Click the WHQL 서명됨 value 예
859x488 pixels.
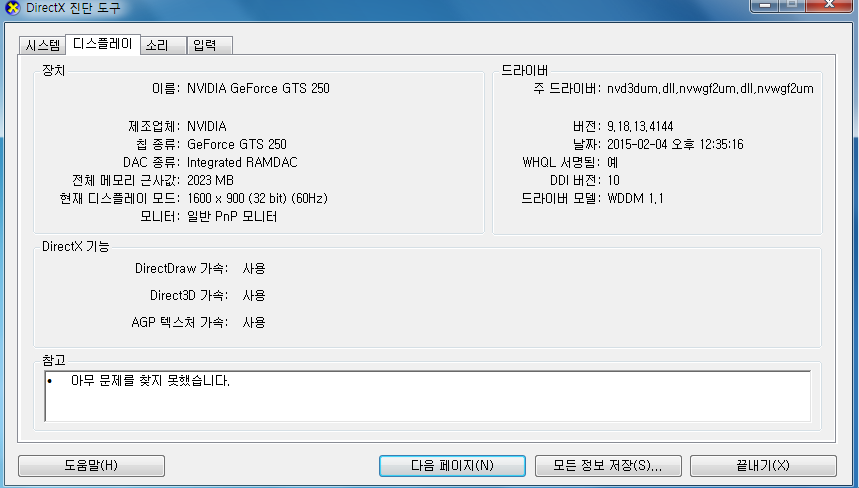click(612, 163)
